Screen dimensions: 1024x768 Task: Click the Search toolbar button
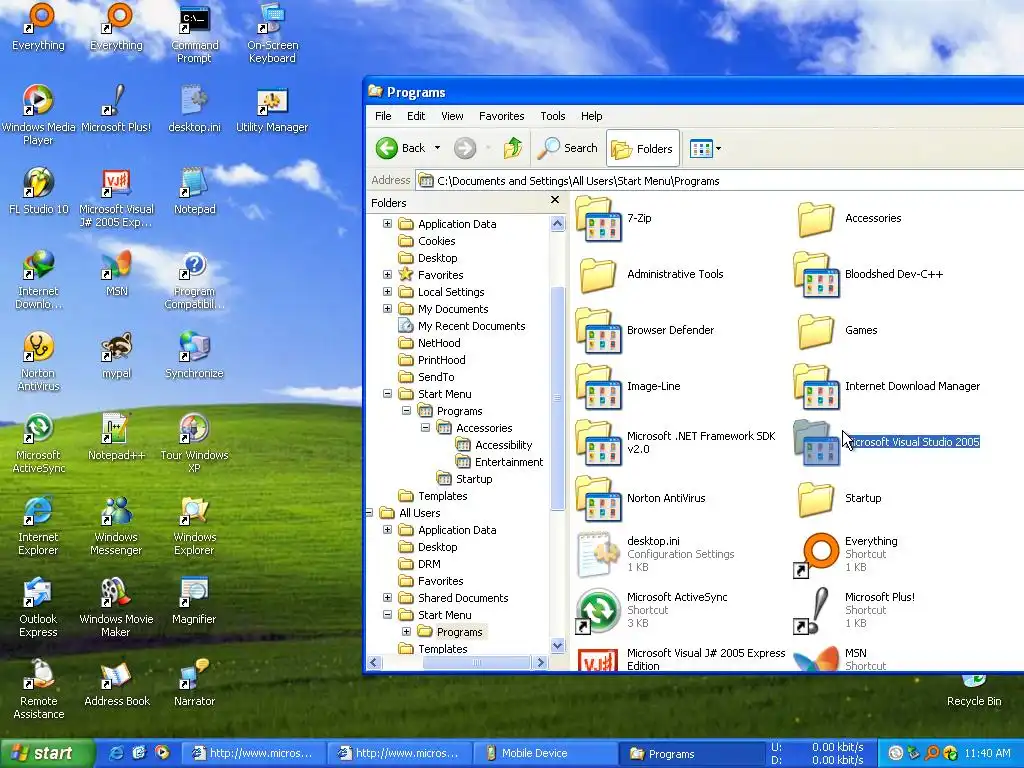click(568, 148)
